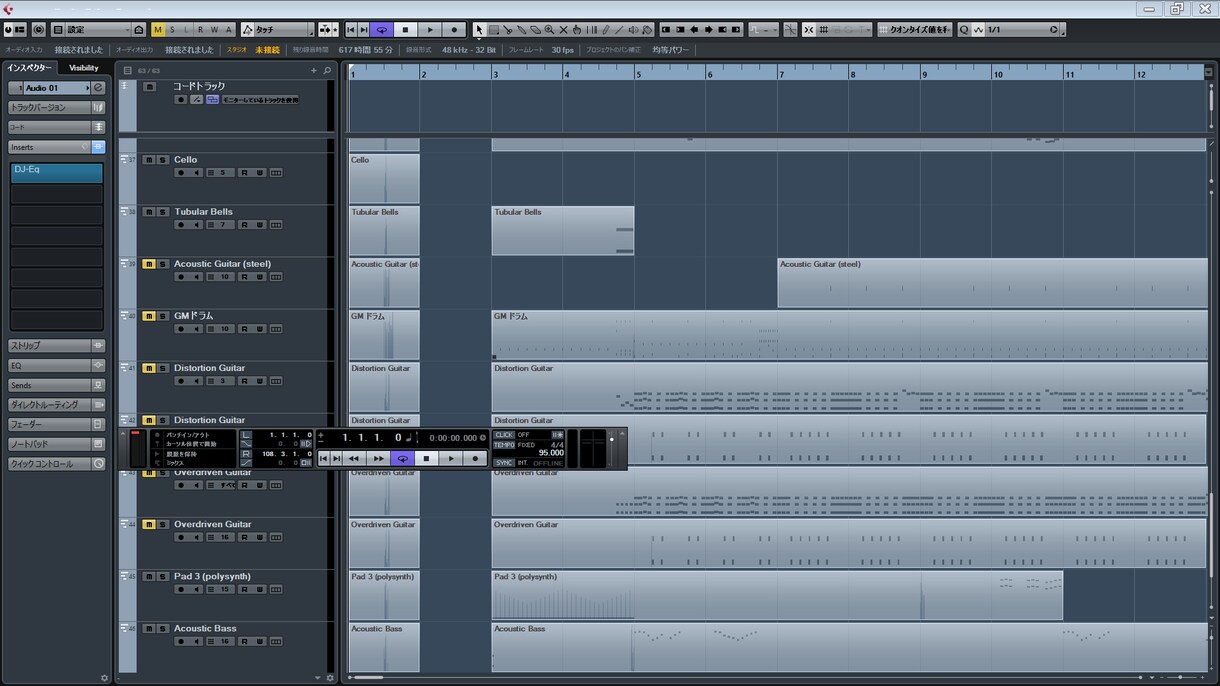Open the track search magnifier
Image resolution: width=1220 pixels, height=686 pixels.
point(327,71)
